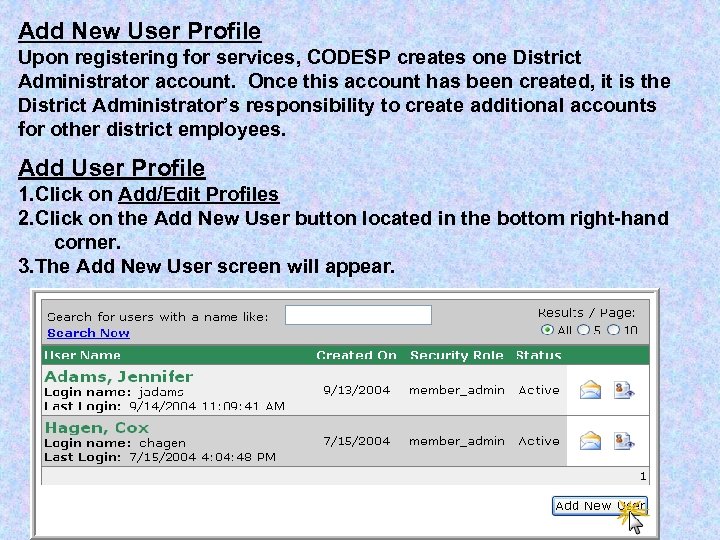Viewport: 720px width, 540px height.
Task: Click the Status column header
Action: coord(538,355)
